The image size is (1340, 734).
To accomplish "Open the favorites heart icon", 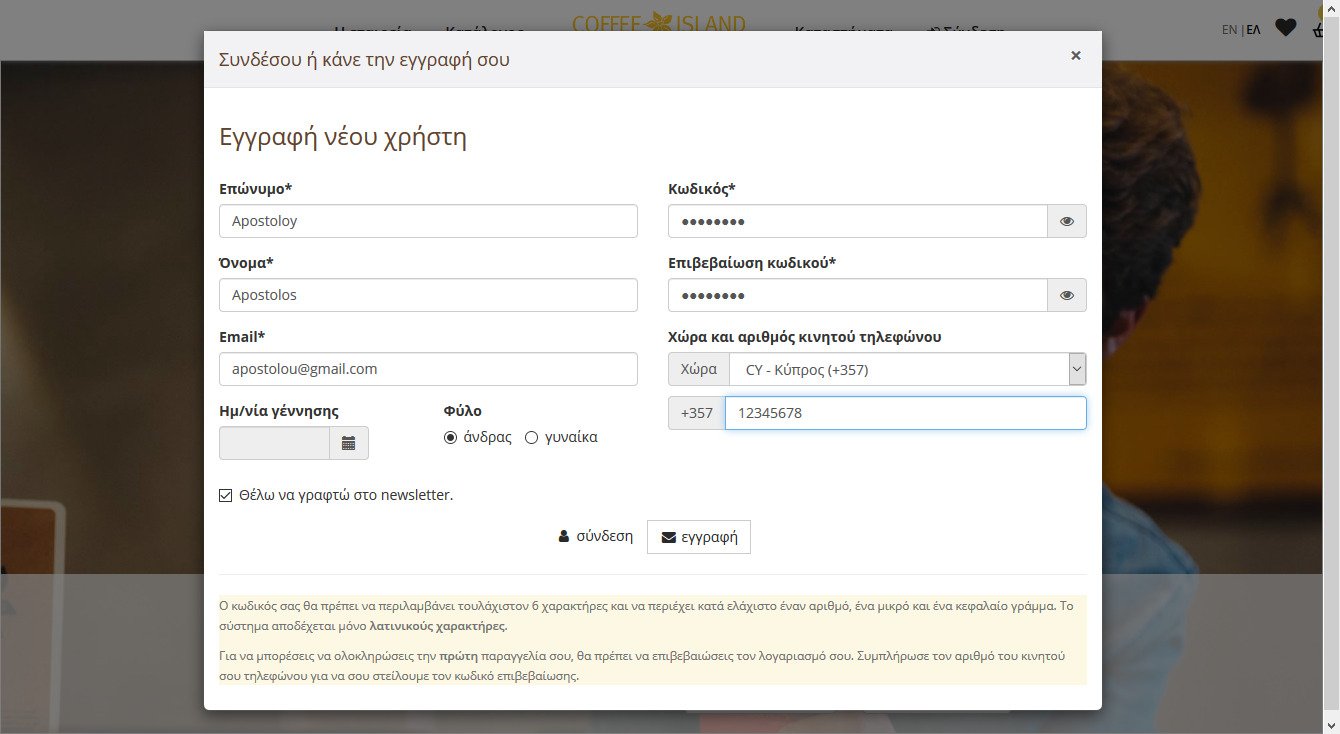I will coord(1286,28).
